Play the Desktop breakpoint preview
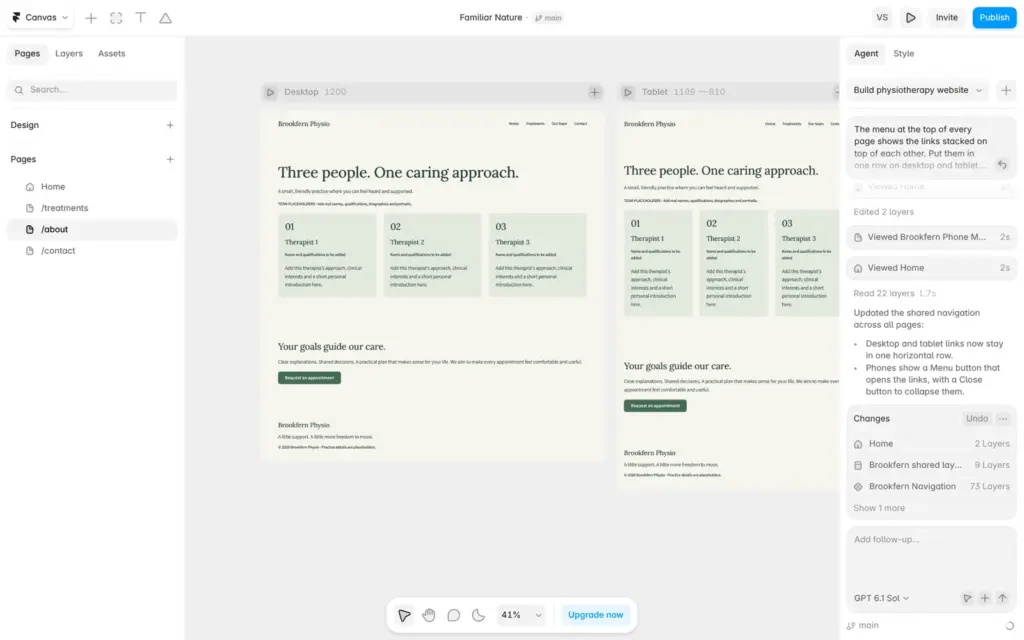Viewport: 1024px width, 640px height. point(270,92)
